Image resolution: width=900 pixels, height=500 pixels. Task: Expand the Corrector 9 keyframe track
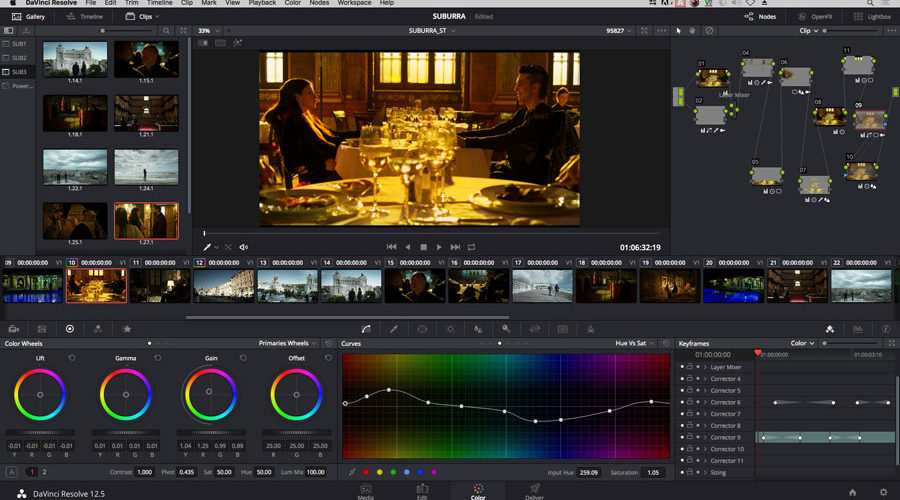[705, 437]
